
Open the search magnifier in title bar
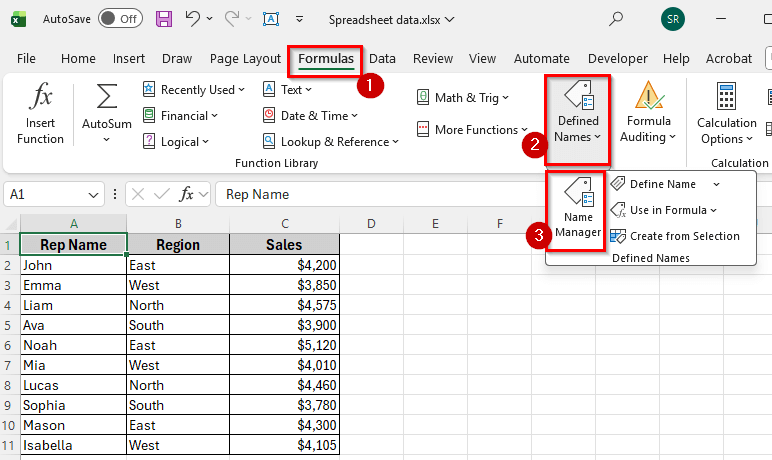pyautogui.click(x=615, y=19)
